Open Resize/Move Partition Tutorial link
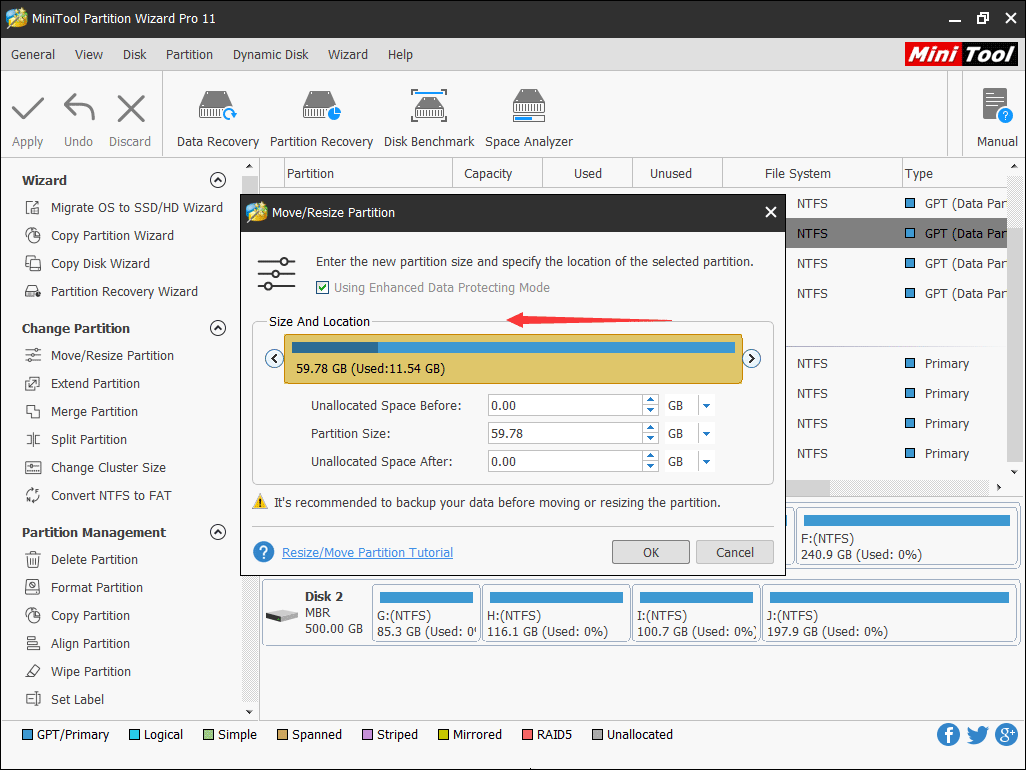The image size is (1026, 770). (x=367, y=552)
